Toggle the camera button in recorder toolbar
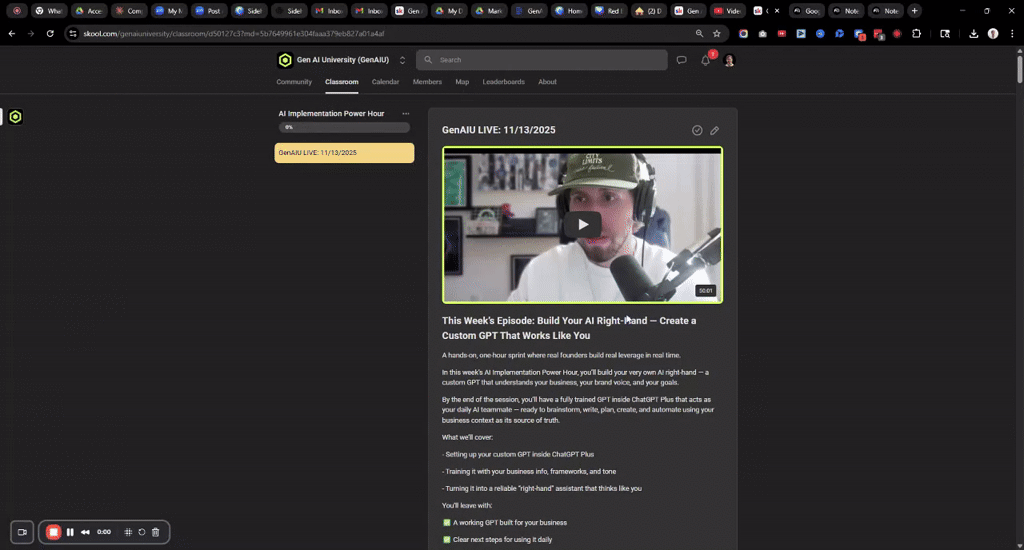This screenshot has width=1024, height=550. pos(22,532)
